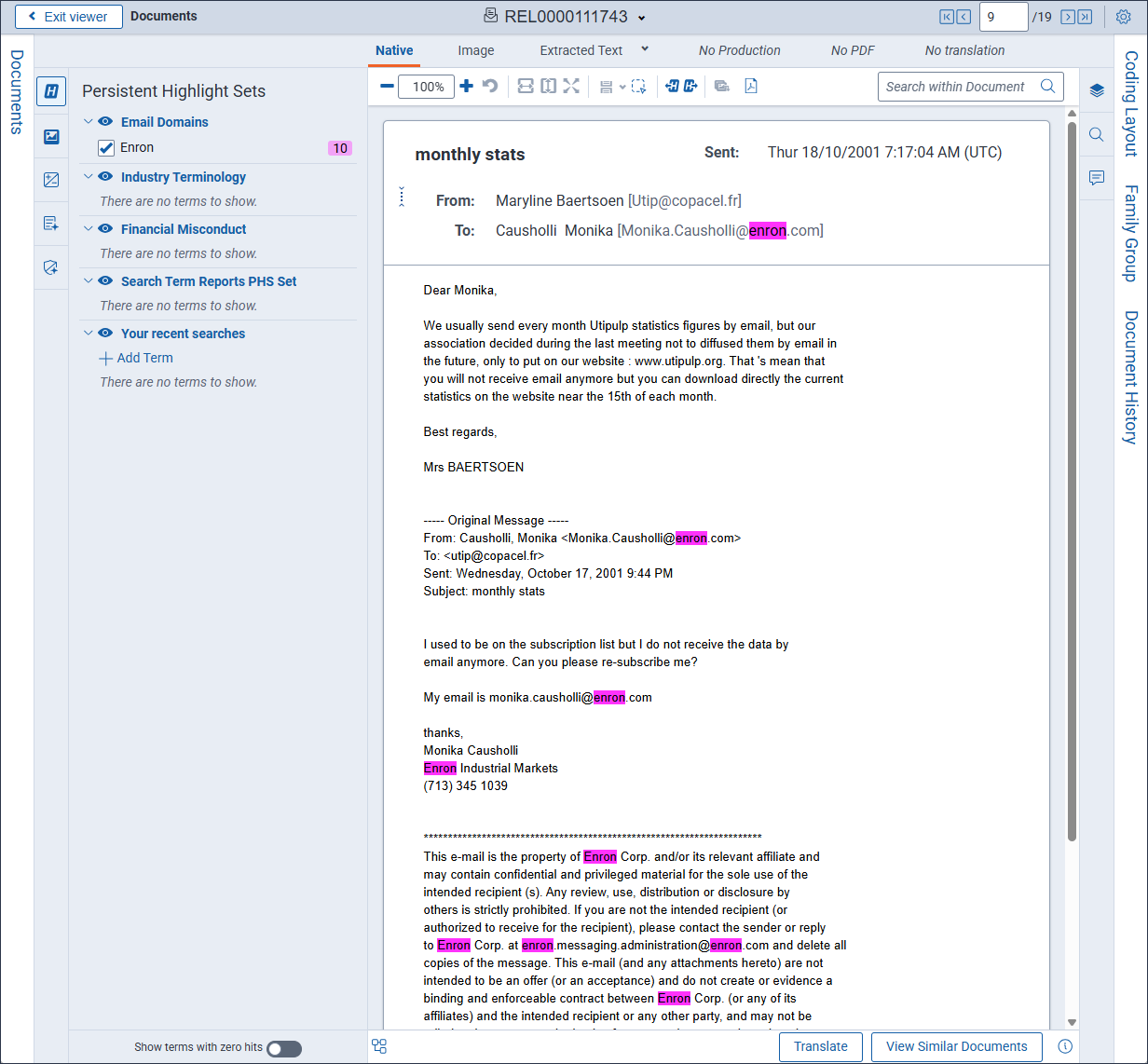Toggle Show terms with zero hits switch
The width and height of the screenshot is (1148, 1064).
tap(284, 1048)
